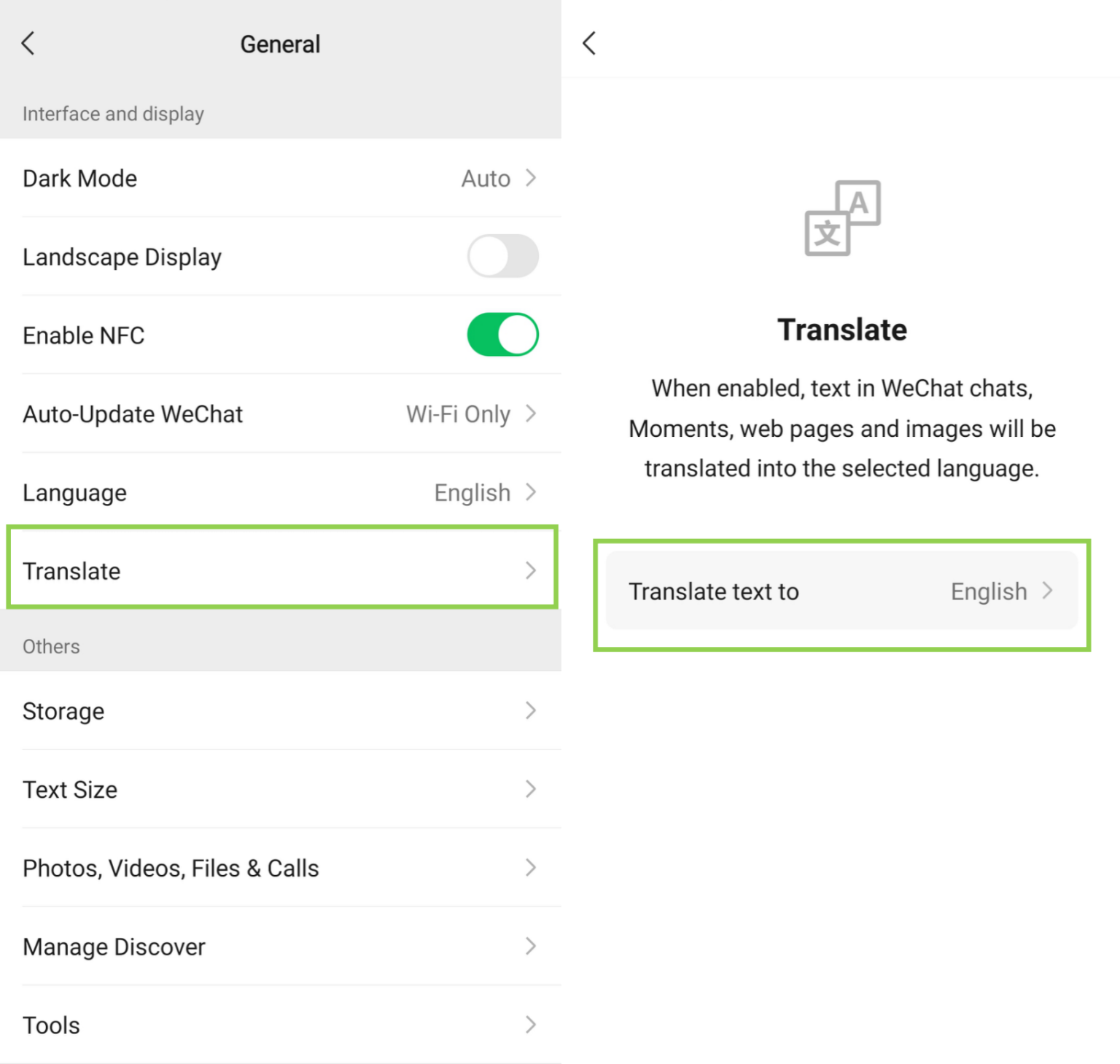
Task: Click the chevron on the Tools row
Action: (x=531, y=1025)
